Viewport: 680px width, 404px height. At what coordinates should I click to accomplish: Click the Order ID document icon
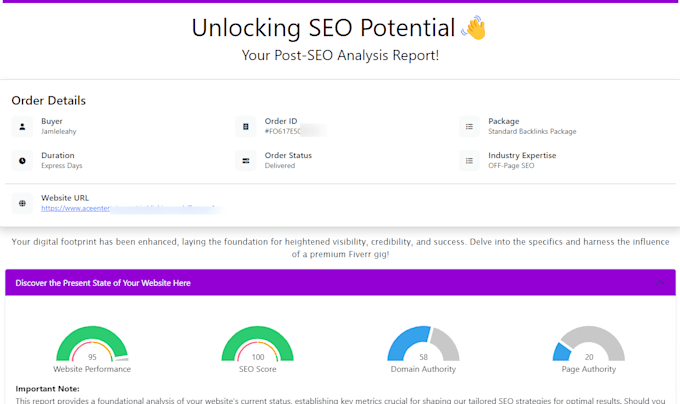click(x=246, y=127)
